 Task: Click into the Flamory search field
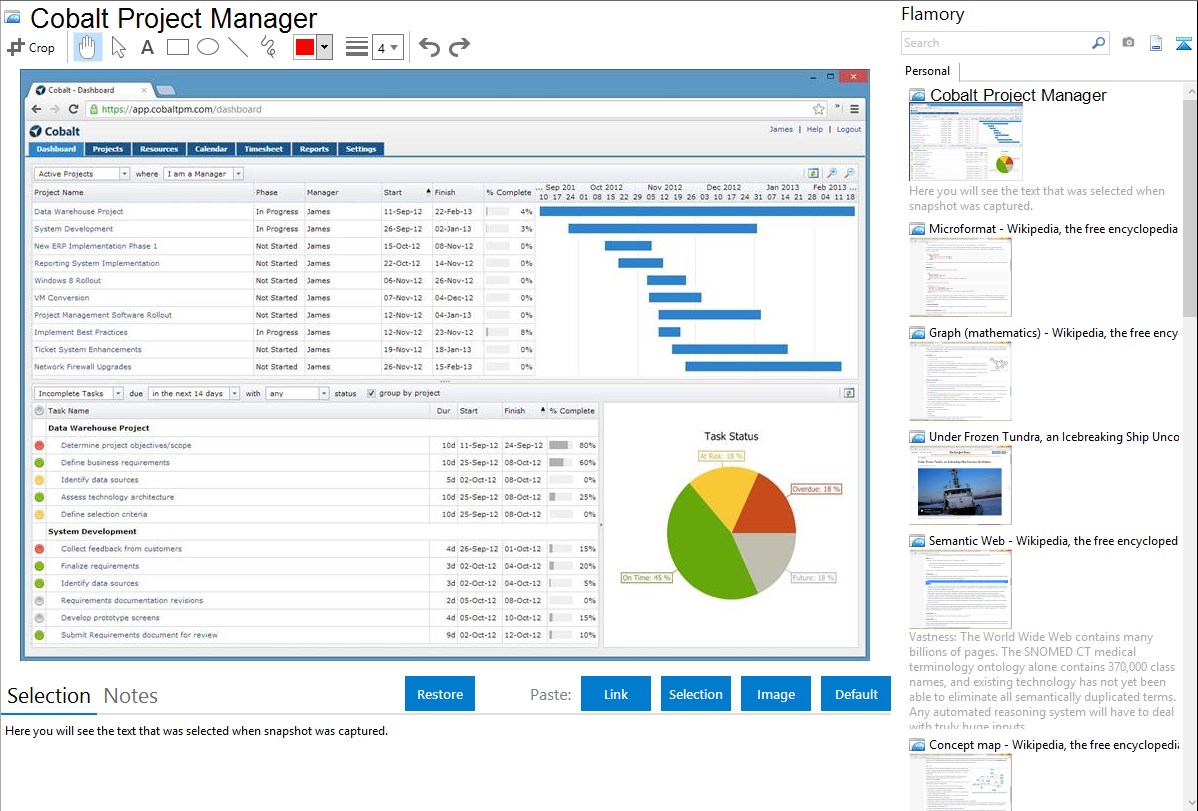[x=995, y=43]
